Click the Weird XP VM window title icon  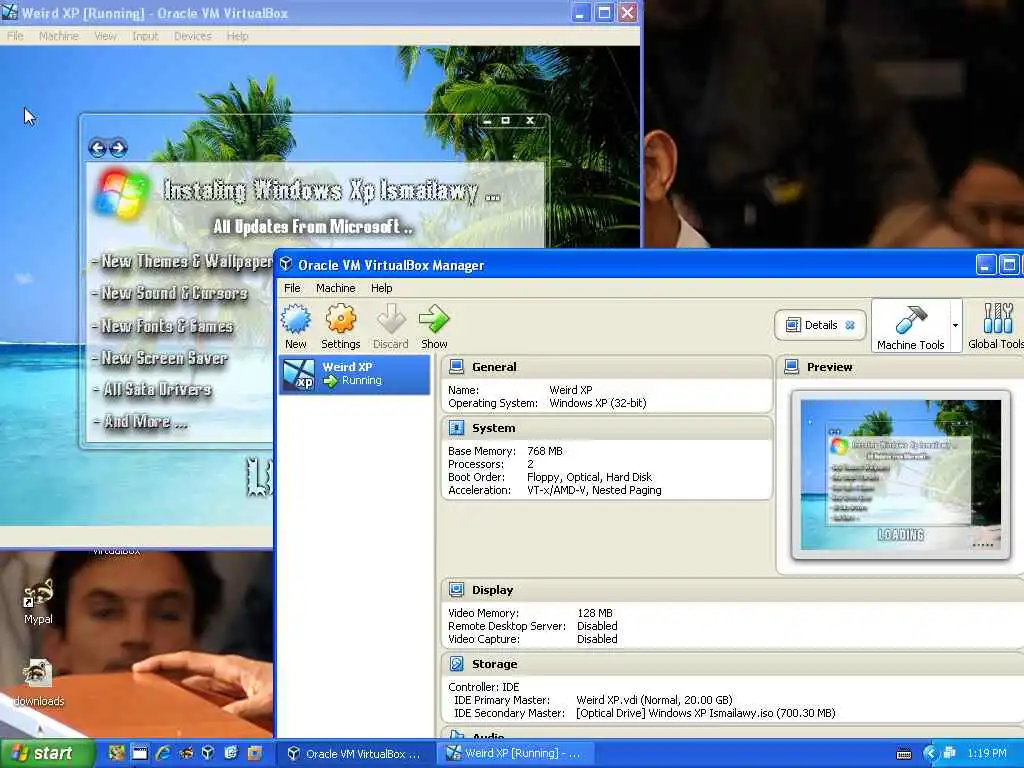pos(9,12)
